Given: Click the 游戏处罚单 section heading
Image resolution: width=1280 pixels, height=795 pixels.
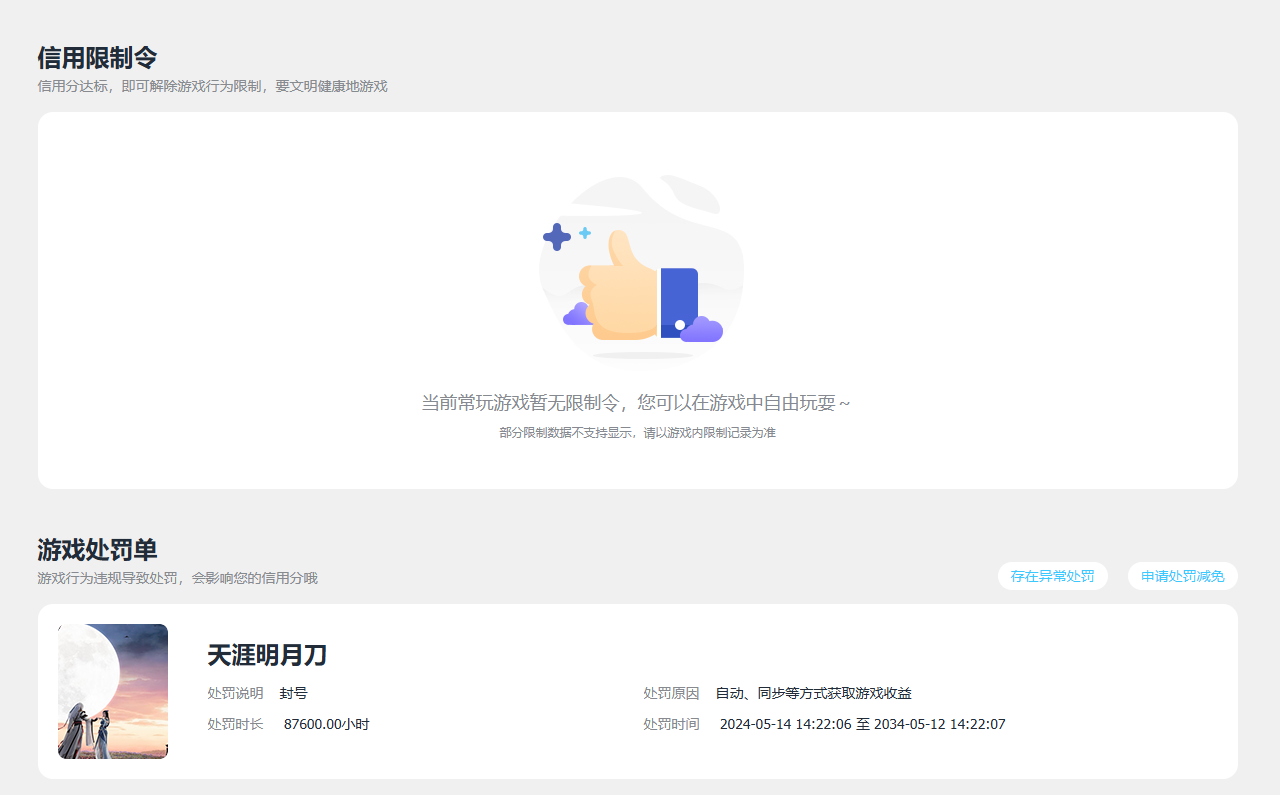Looking at the screenshot, I should click(x=97, y=550).
